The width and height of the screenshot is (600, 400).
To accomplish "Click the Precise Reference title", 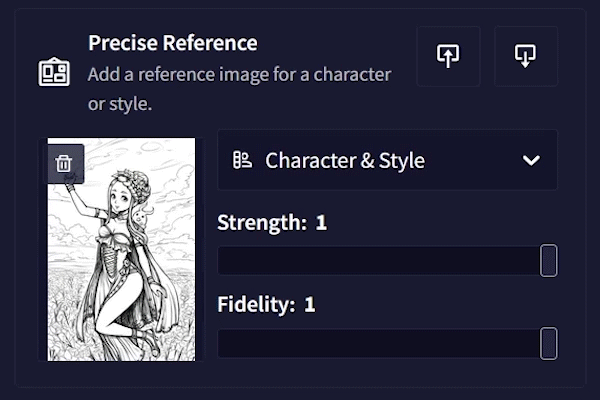I will pos(172,43).
